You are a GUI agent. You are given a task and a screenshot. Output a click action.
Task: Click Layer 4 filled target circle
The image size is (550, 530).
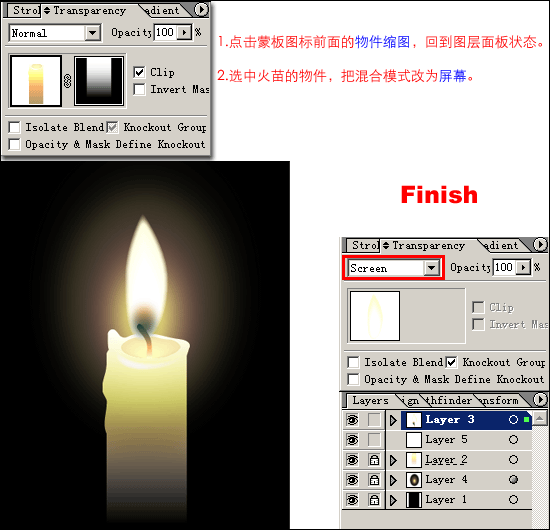pos(513,479)
